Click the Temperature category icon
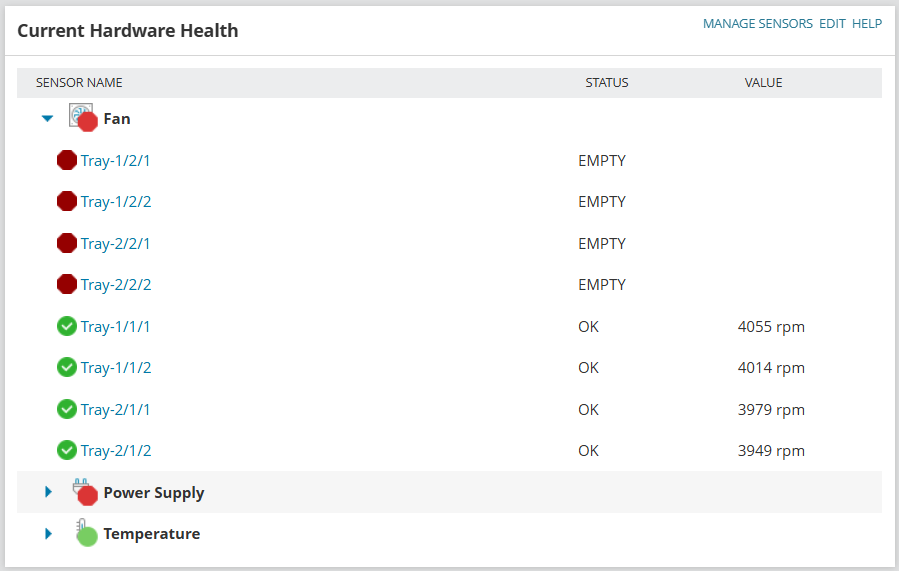Image resolution: width=899 pixels, height=571 pixels. click(84, 533)
